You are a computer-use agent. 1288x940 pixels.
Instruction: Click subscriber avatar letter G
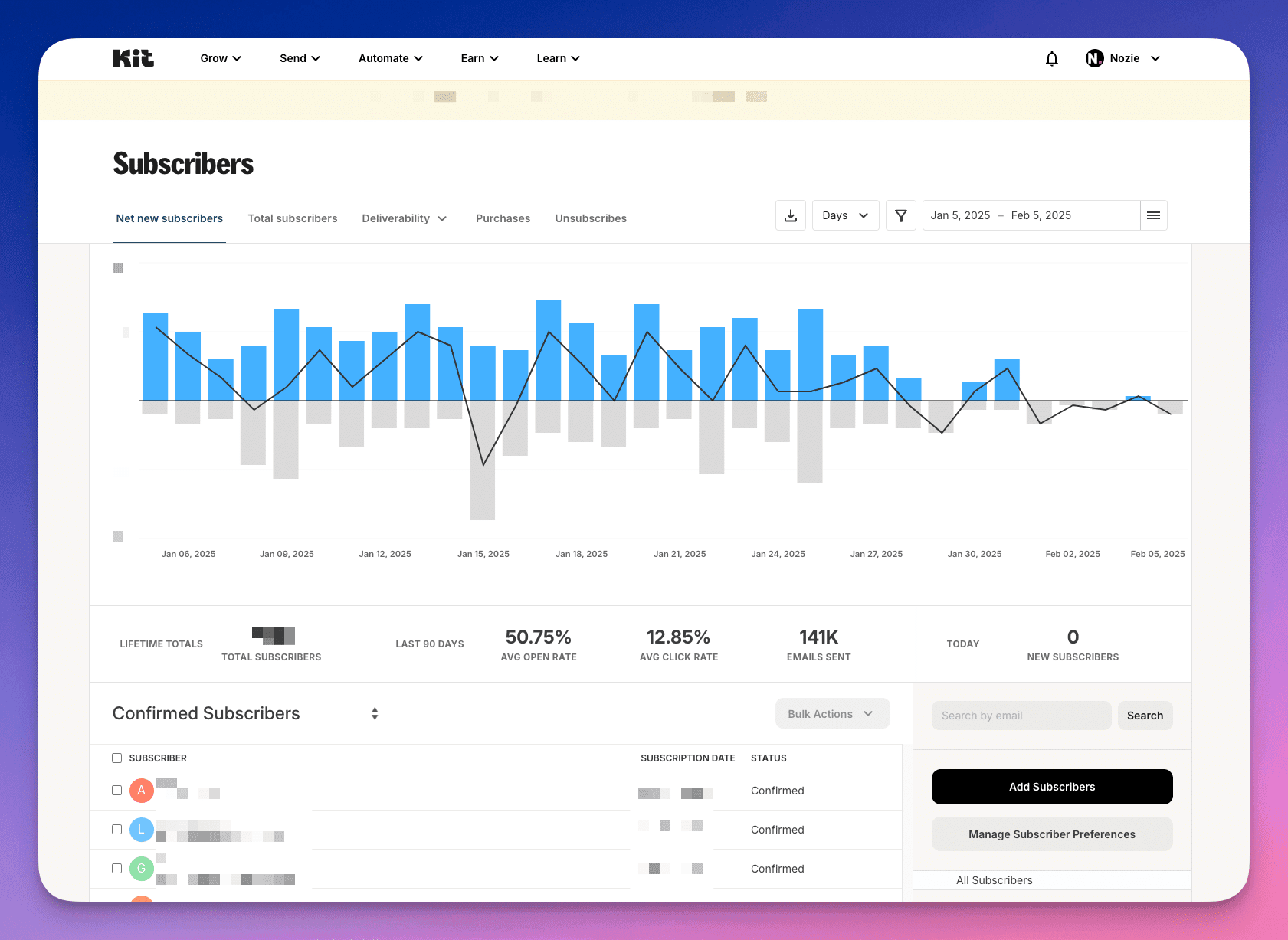[142, 869]
